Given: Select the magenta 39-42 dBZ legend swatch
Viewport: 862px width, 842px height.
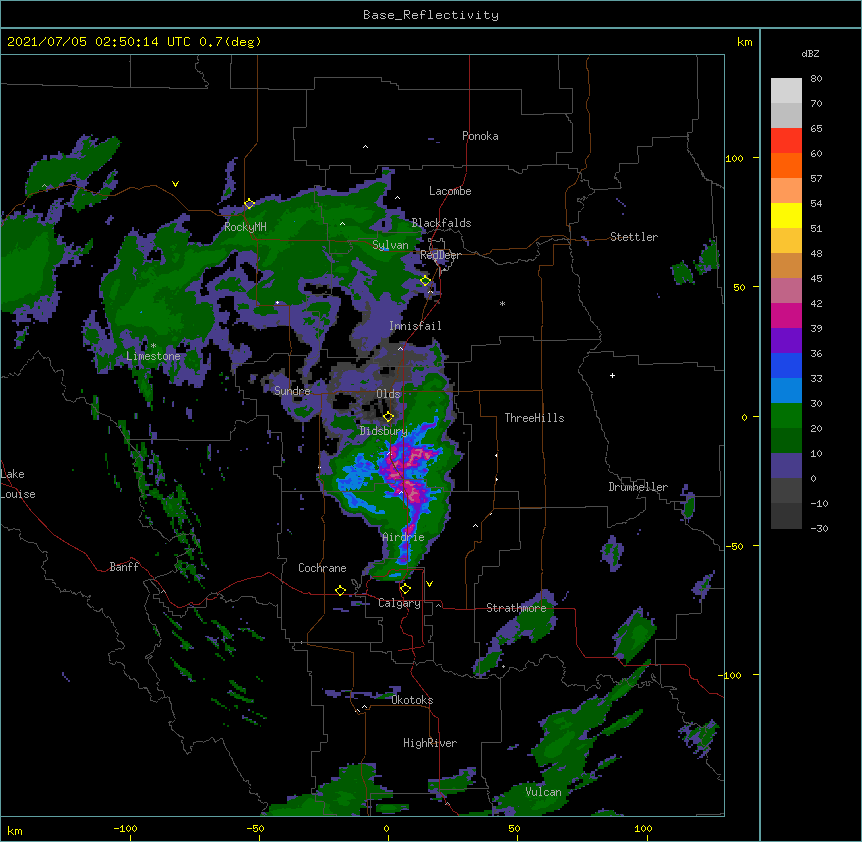Looking at the screenshot, I should [x=786, y=315].
